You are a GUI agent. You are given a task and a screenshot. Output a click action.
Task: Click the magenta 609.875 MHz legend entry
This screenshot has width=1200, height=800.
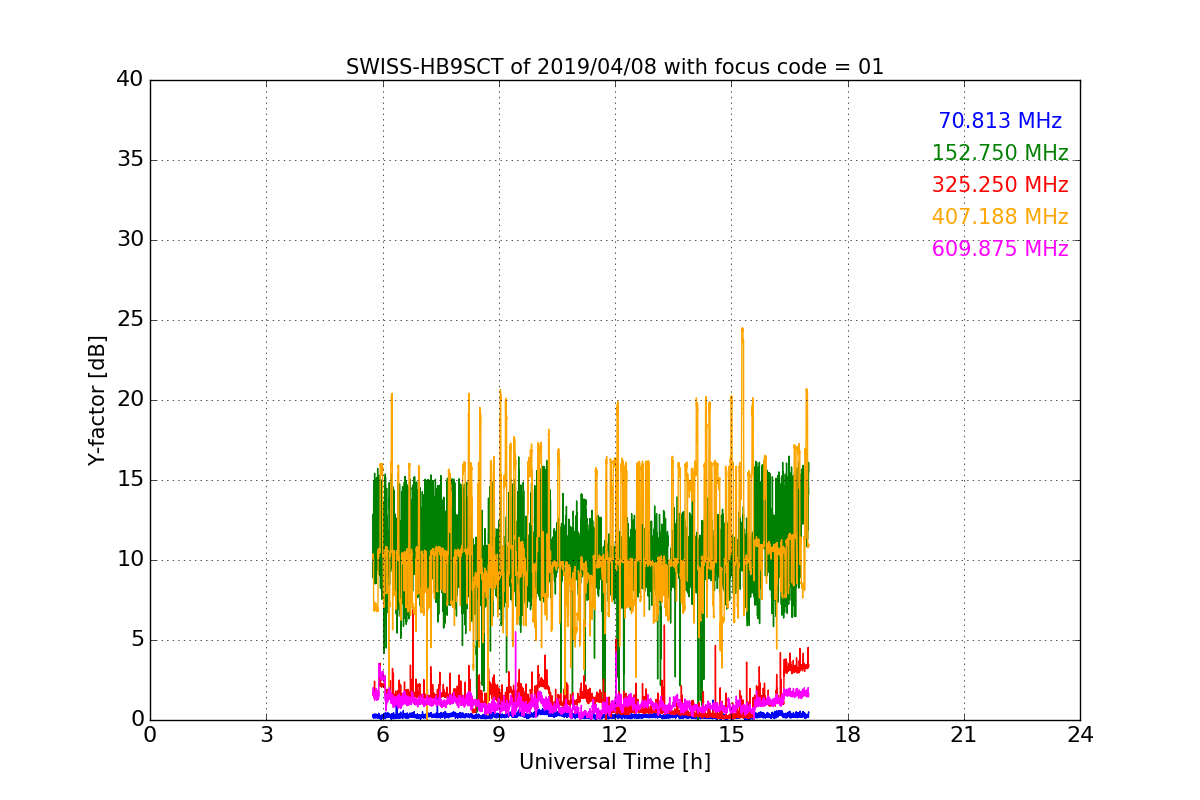point(999,249)
